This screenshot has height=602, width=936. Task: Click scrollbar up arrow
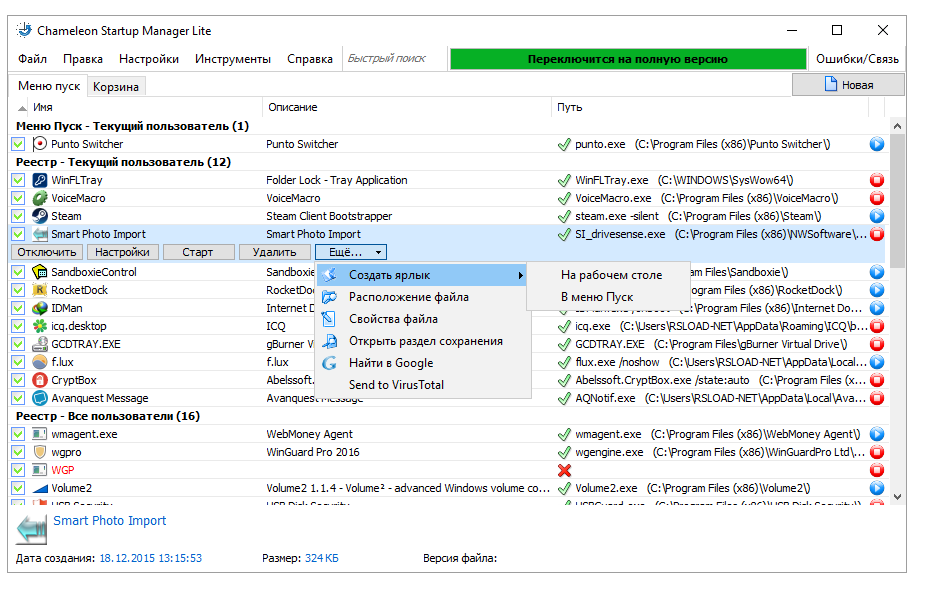897,127
